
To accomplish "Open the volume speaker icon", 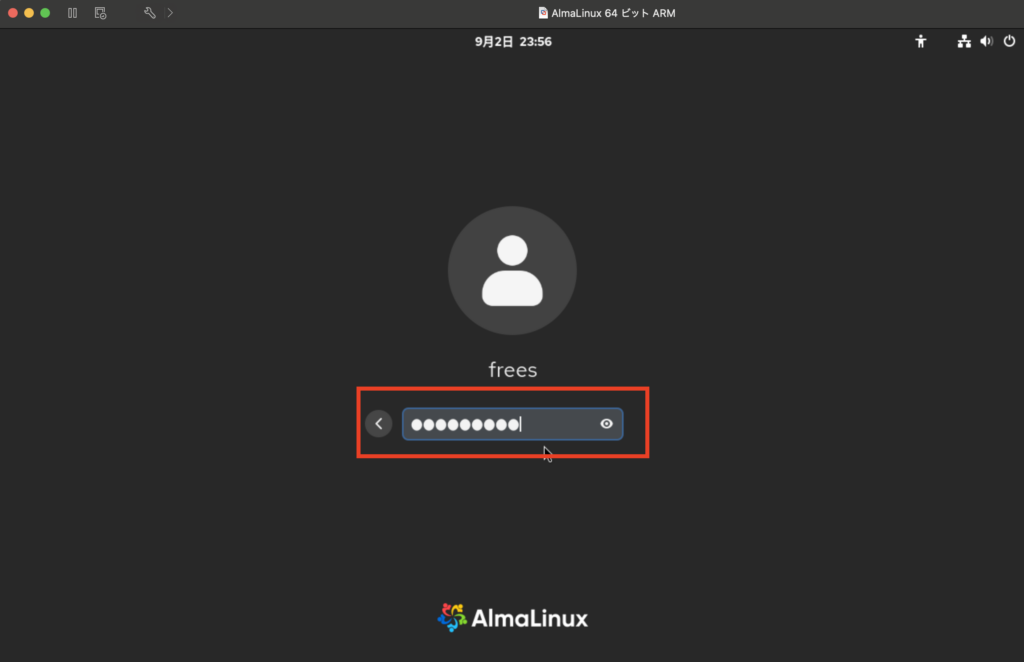I will tap(986, 42).
